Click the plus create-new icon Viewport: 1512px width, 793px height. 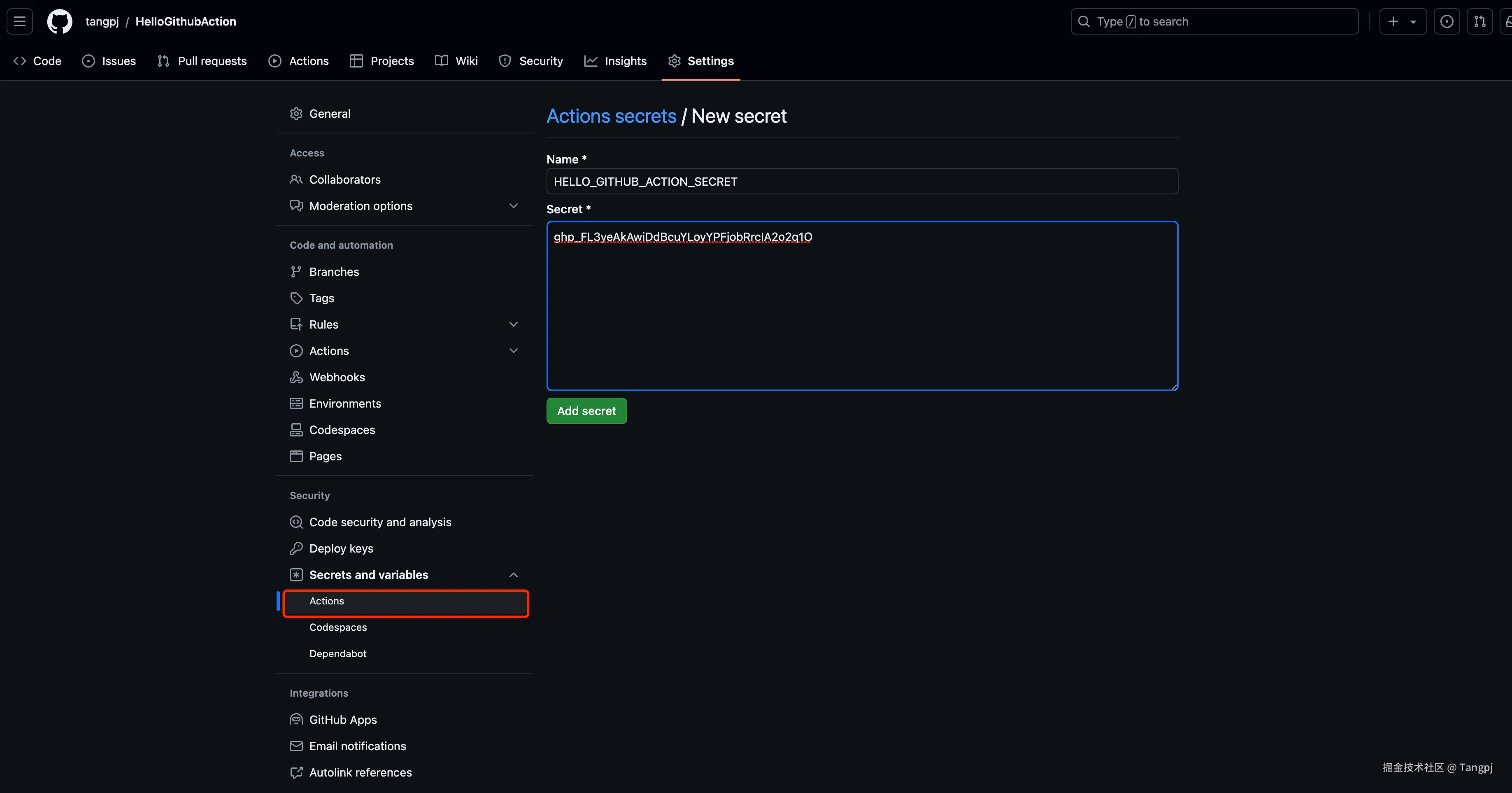1393,22
